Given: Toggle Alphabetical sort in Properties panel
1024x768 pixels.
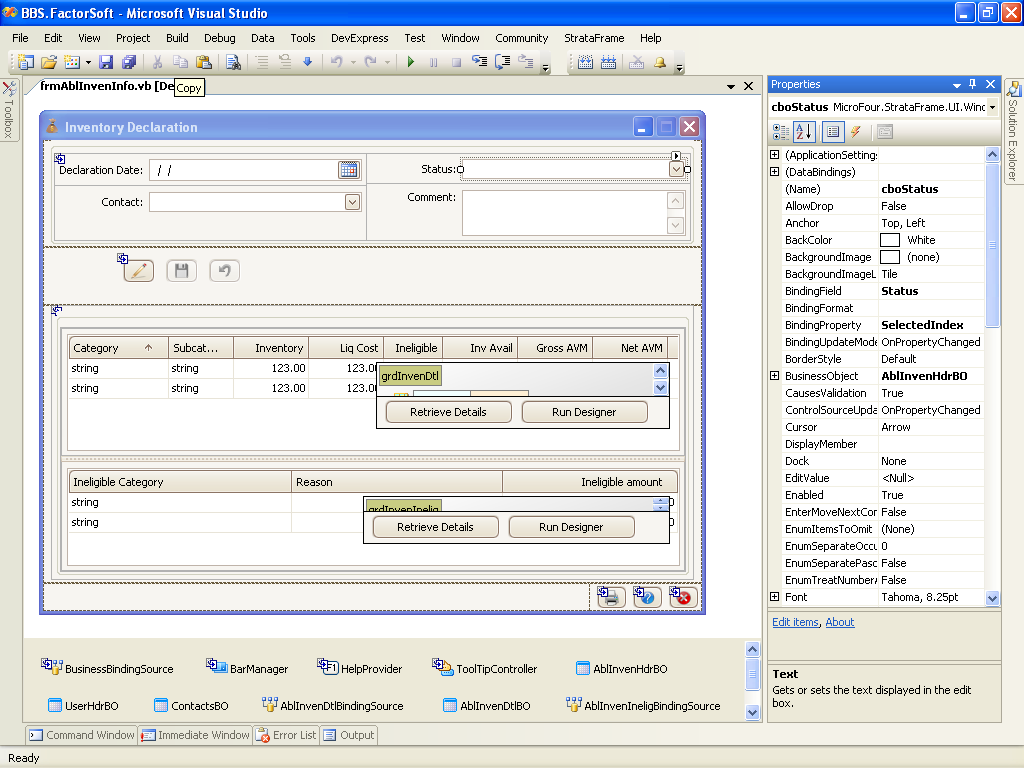Looking at the screenshot, I should coord(804,132).
